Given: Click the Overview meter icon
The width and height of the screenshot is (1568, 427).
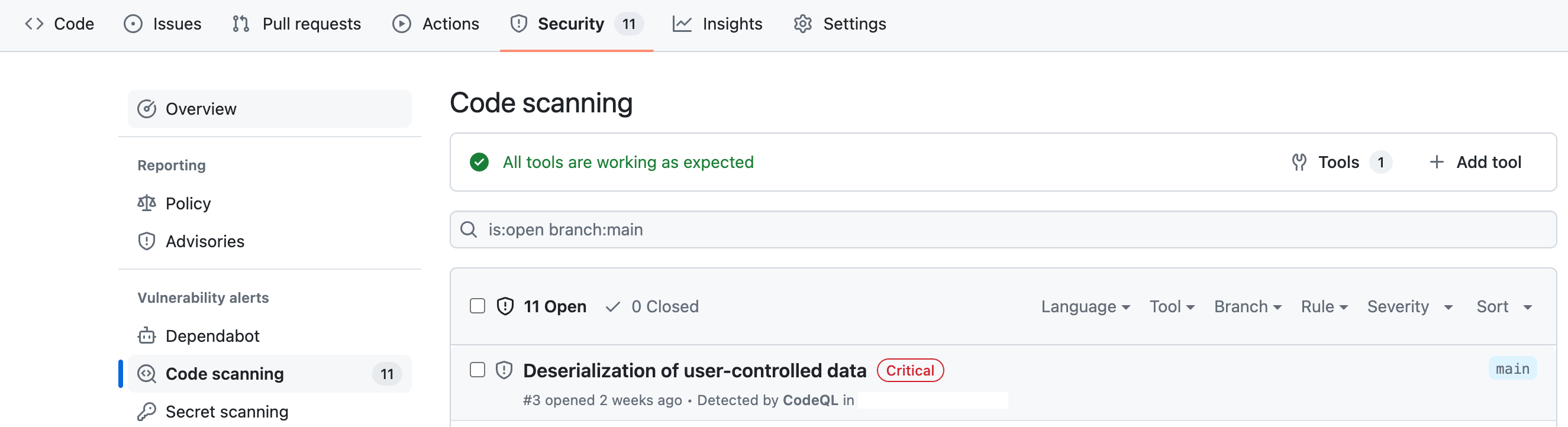Looking at the screenshot, I should 147,109.
